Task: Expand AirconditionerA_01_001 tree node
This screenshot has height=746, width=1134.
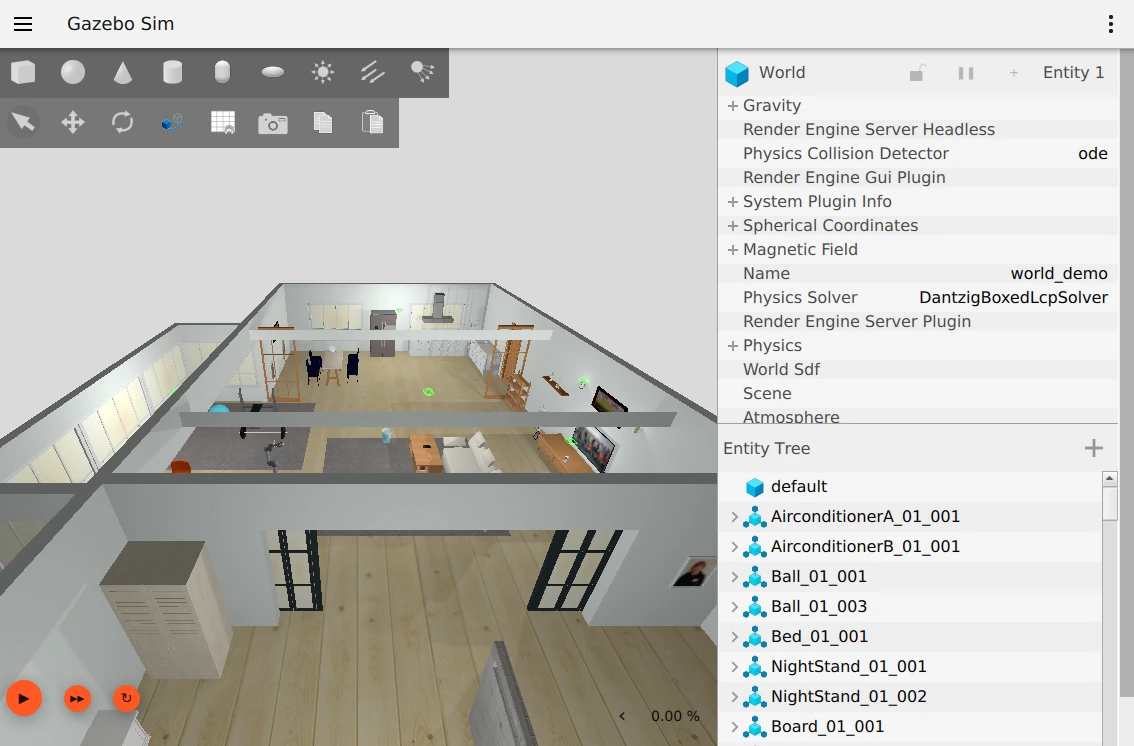Action: click(734, 517)
